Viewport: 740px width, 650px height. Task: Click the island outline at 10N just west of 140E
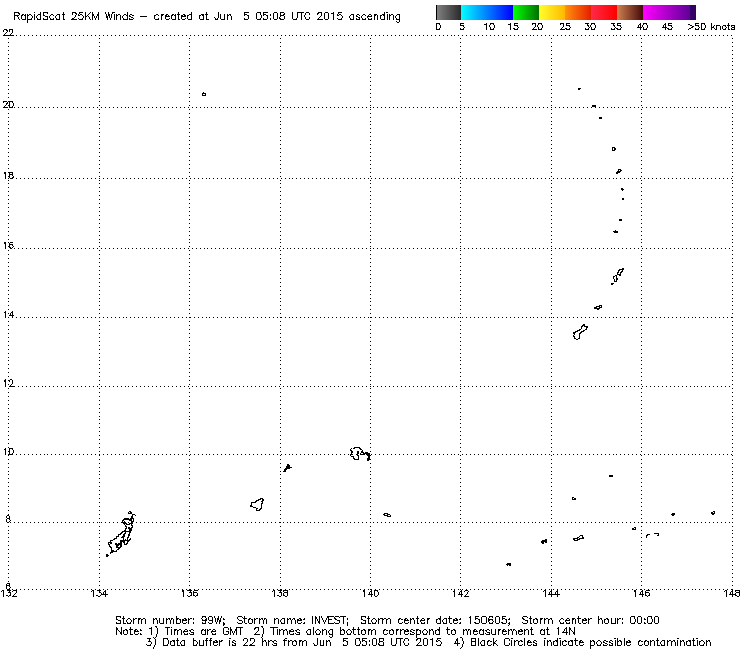(360, 454)
